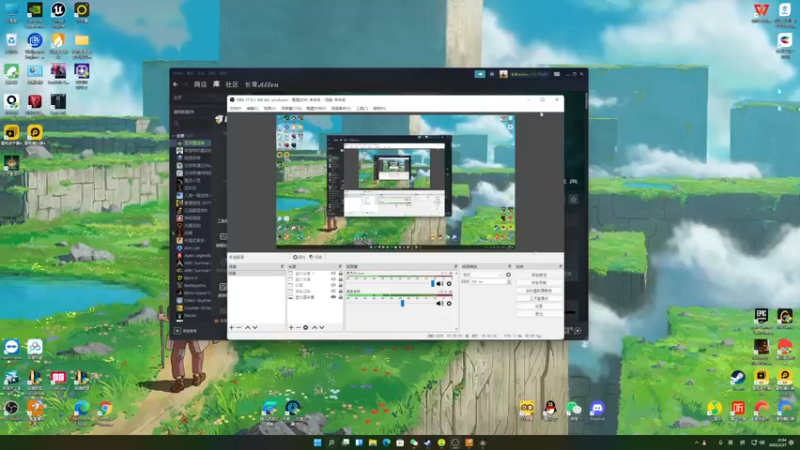
Task: Mute the Desktop Audio mixer channel
Action: 440,304
